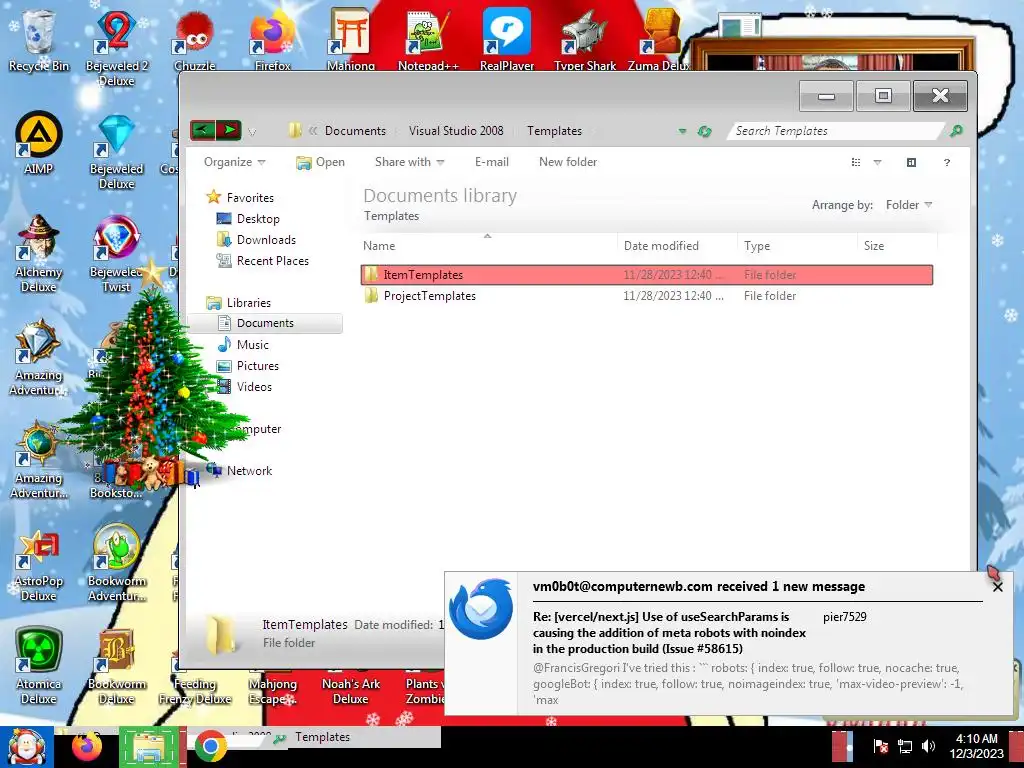1024x768 pixels.
Task: Launch Notepad++ from the desktop
Action: [428, 40]
